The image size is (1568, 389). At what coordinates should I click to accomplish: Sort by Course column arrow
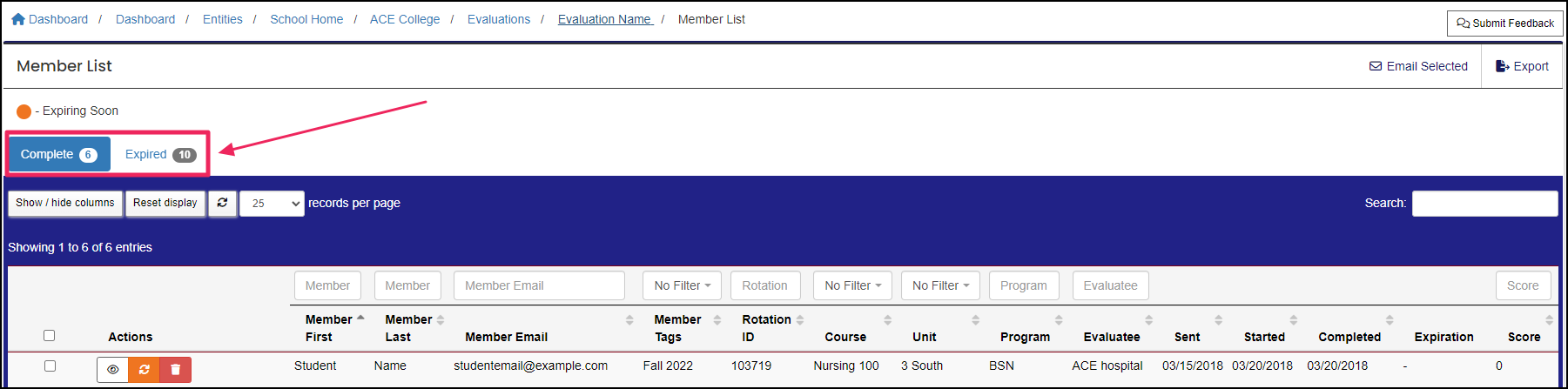click(x=888, y=319)
